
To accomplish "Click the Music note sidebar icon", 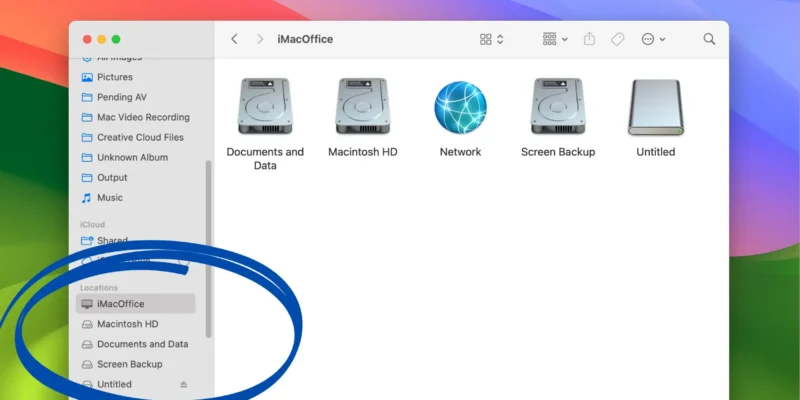I will (87, 198).
